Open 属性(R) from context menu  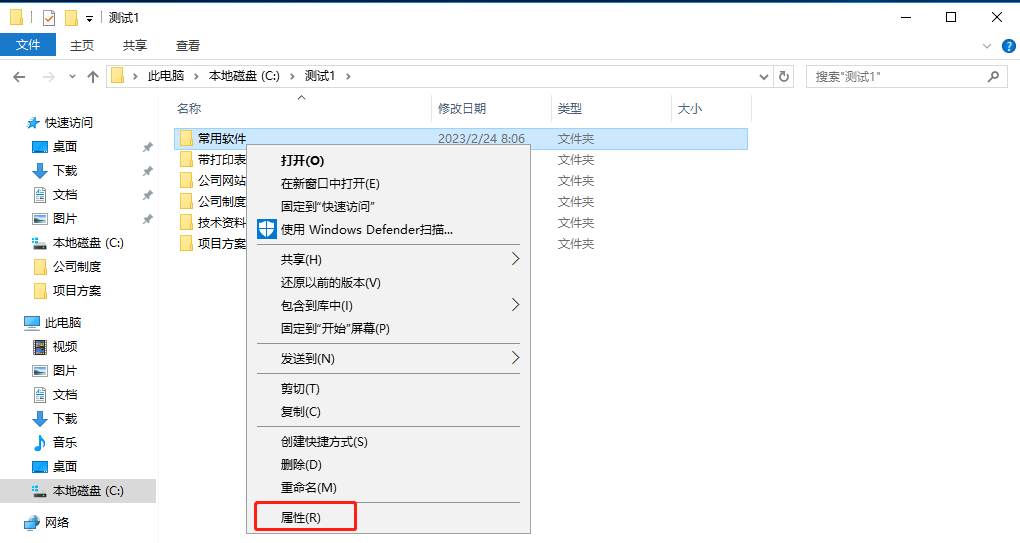click(x=389, y=518)
